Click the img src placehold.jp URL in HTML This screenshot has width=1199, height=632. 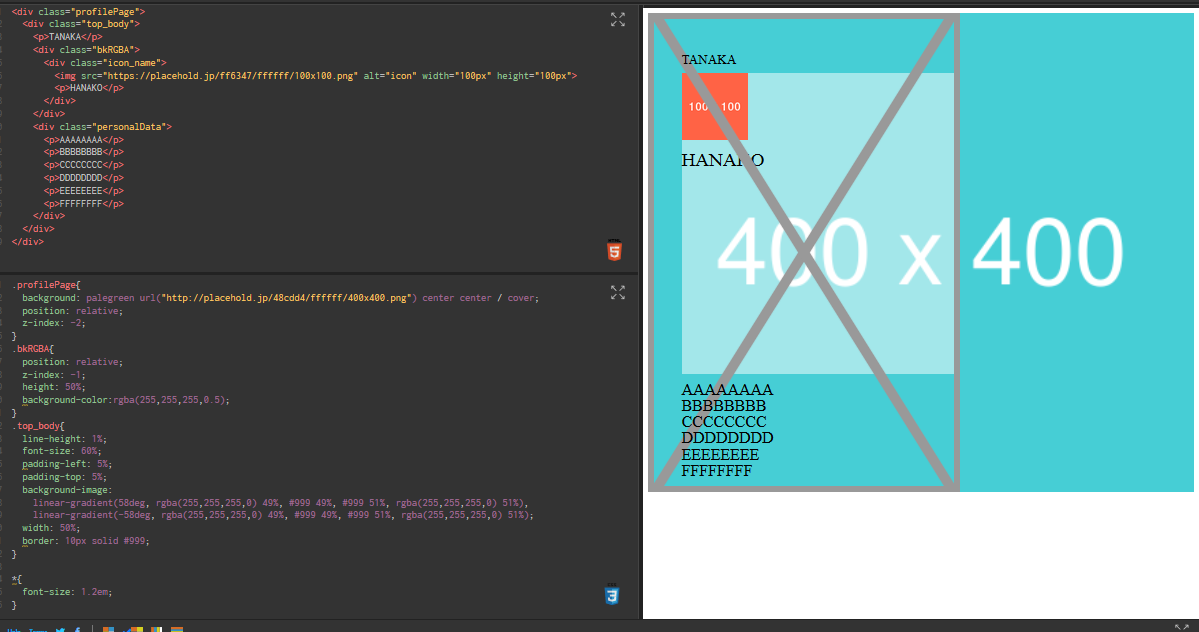232,76
